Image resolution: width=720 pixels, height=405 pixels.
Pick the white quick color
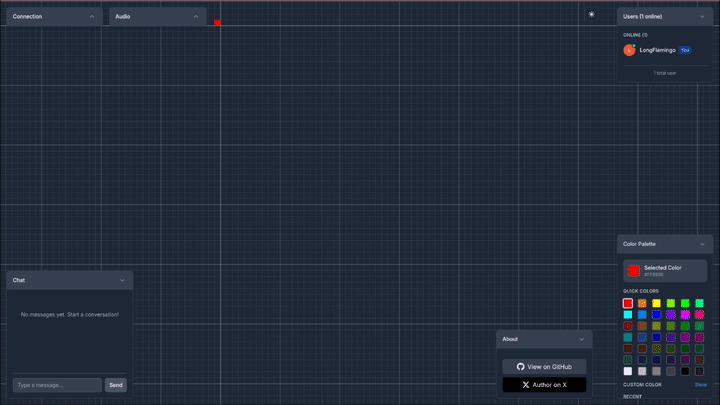[x=628, y=371]
